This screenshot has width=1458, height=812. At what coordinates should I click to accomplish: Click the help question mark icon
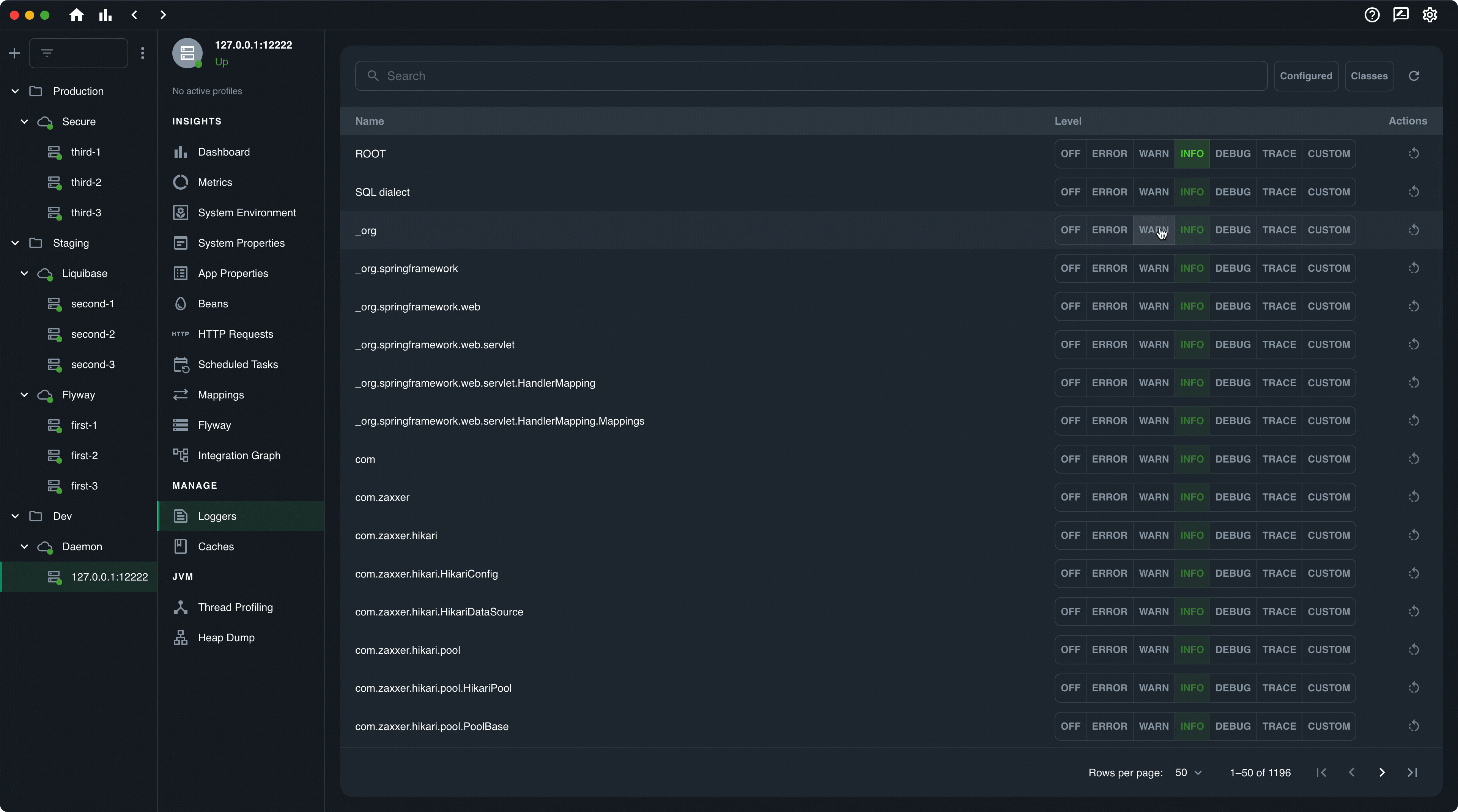1371,15
